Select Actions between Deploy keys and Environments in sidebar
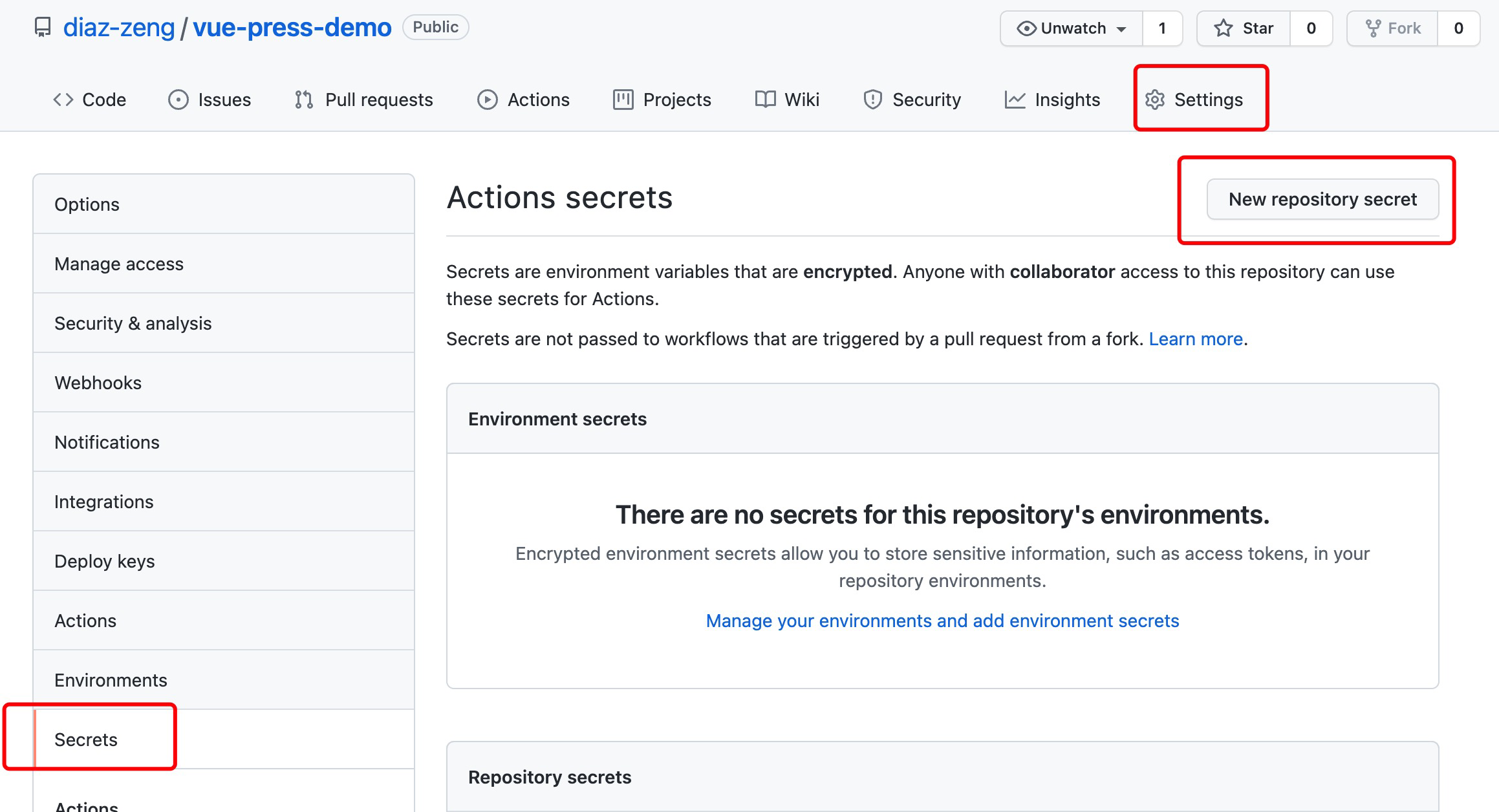The width and height of the screenshot is (1499, 812). 224,621
